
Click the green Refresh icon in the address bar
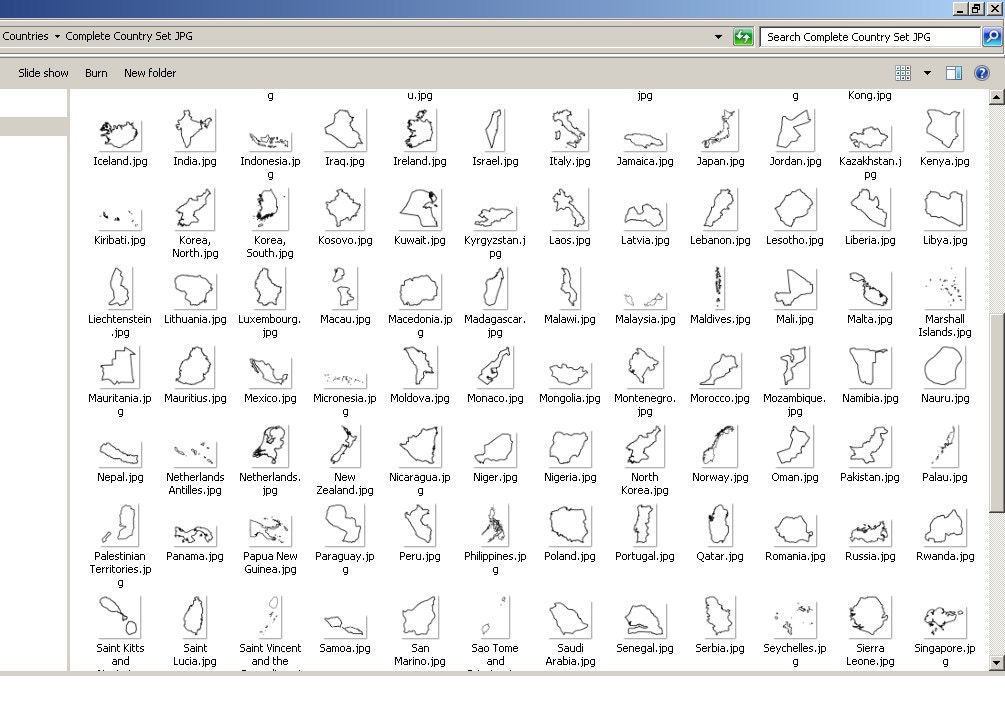point(742,36)
